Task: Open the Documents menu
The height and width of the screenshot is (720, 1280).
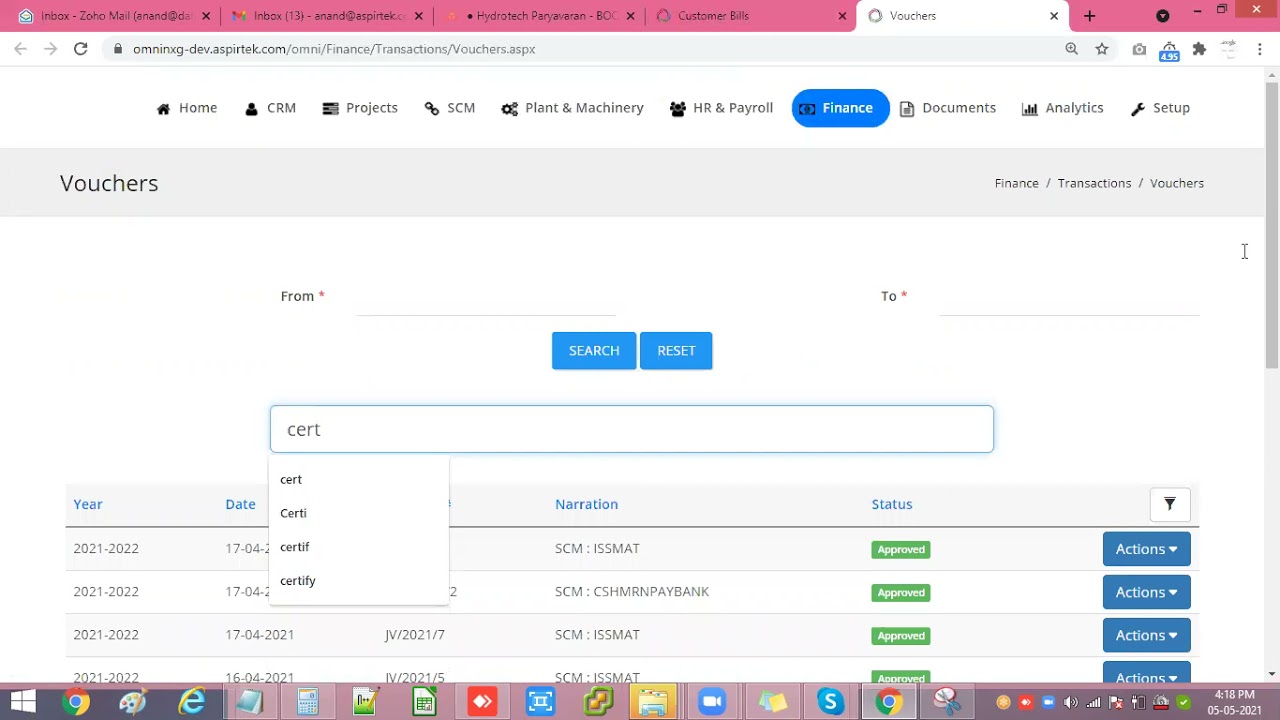Action: tap(947, 108)
